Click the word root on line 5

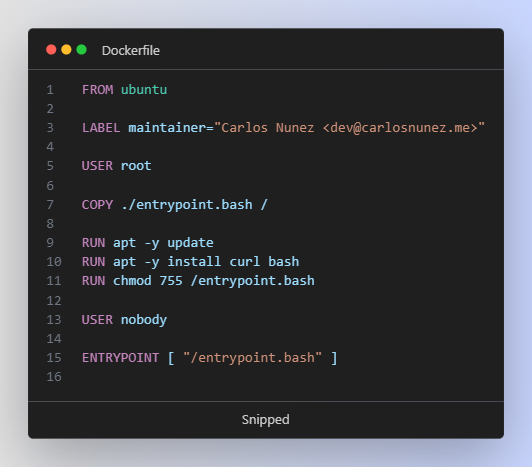point(136,166)
